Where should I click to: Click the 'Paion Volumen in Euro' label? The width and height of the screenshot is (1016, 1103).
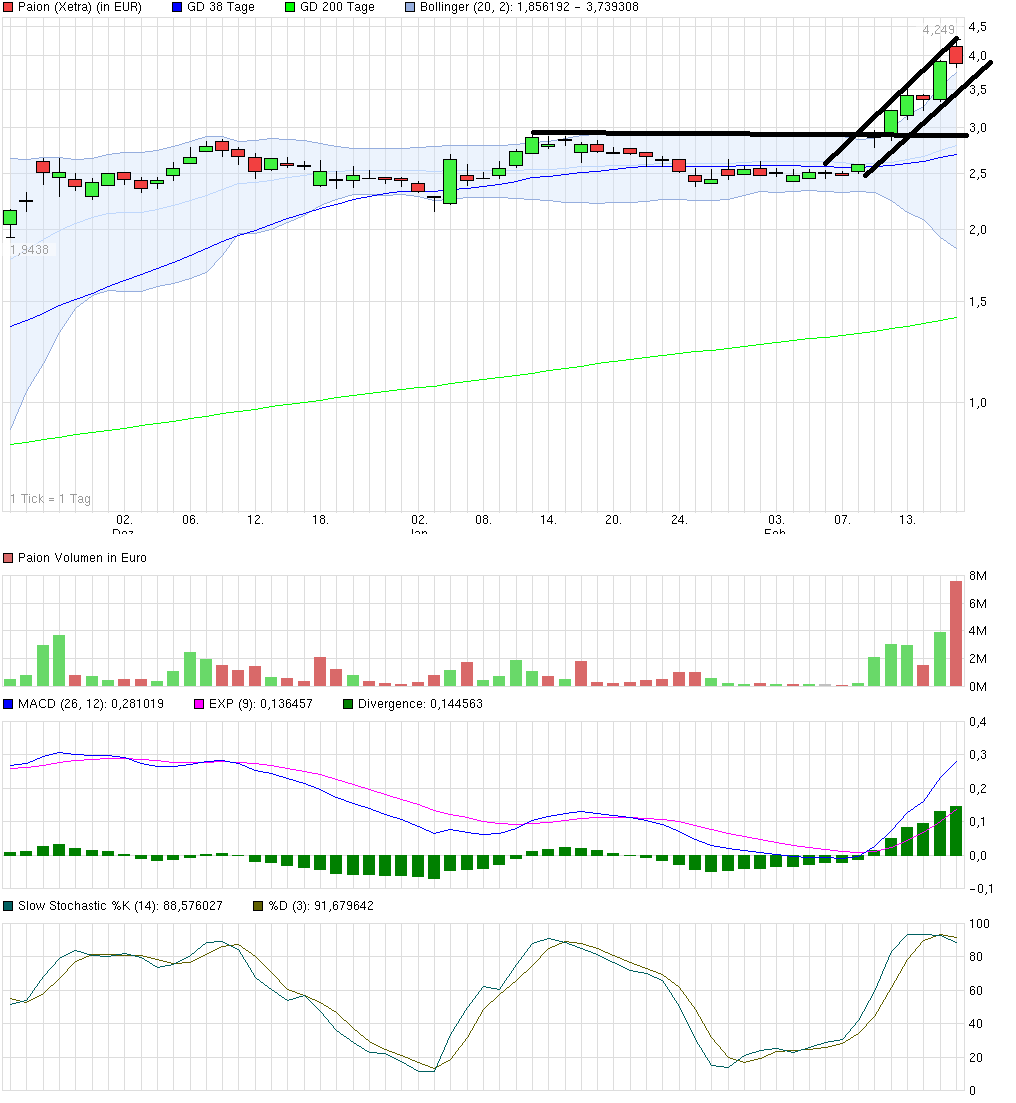(82, 558)
